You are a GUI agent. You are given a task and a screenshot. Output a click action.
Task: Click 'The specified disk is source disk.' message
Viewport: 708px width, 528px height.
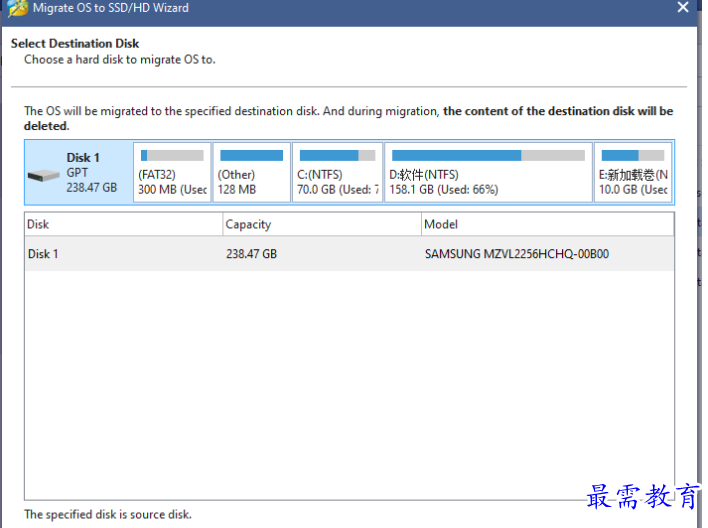pyautogui.click(x=108, y=514)
